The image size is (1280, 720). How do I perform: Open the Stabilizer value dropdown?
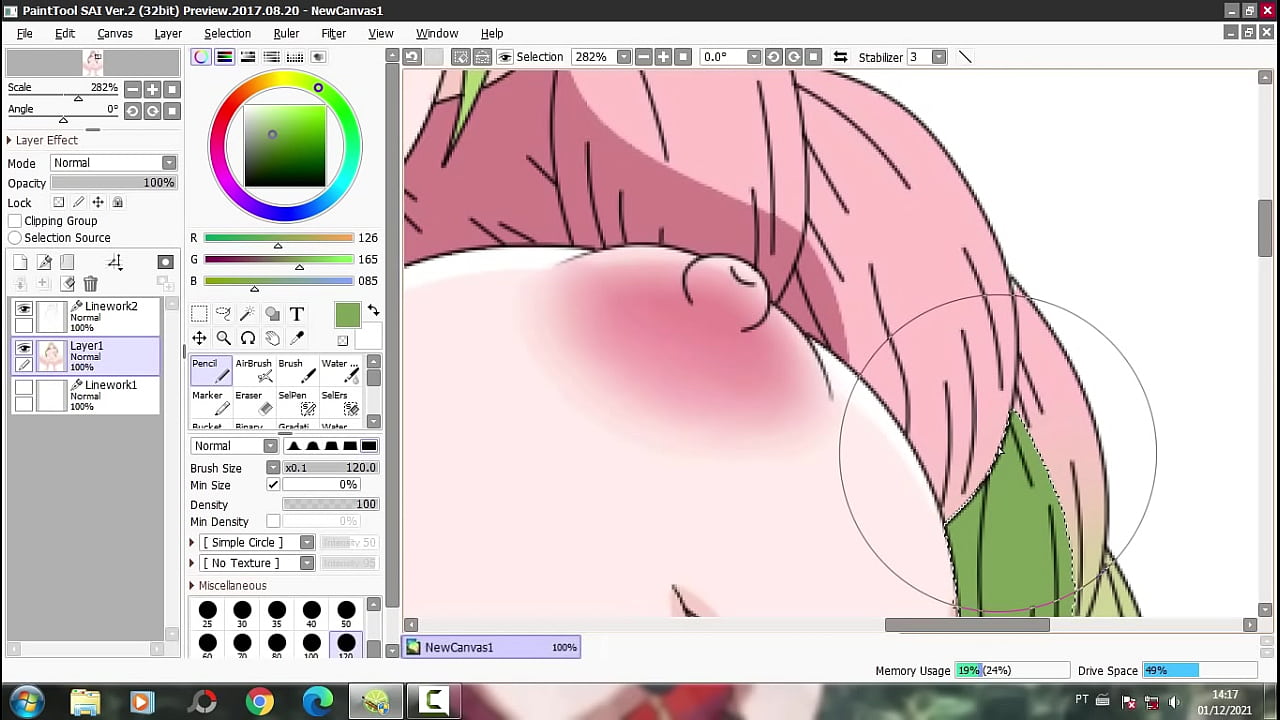[939, 57]
